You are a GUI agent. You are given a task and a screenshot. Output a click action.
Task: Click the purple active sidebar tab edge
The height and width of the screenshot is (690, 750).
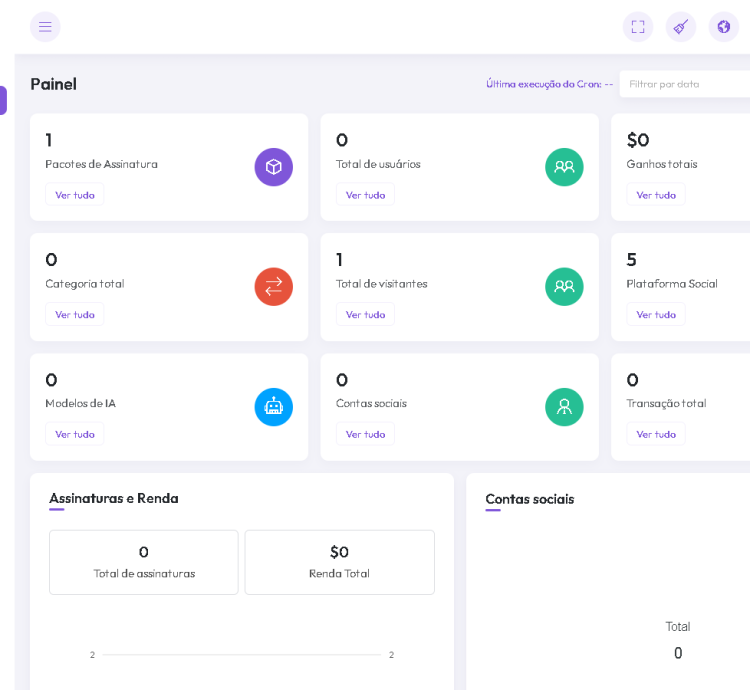3,100
